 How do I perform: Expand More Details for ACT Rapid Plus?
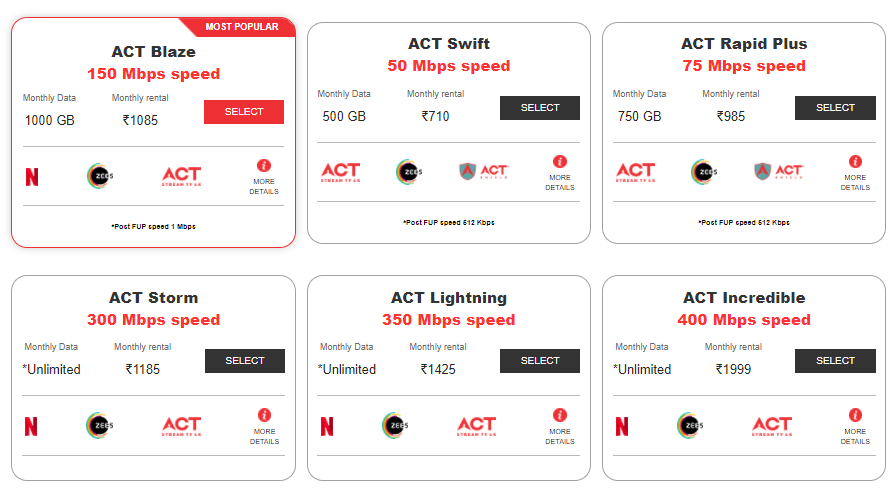855,173
